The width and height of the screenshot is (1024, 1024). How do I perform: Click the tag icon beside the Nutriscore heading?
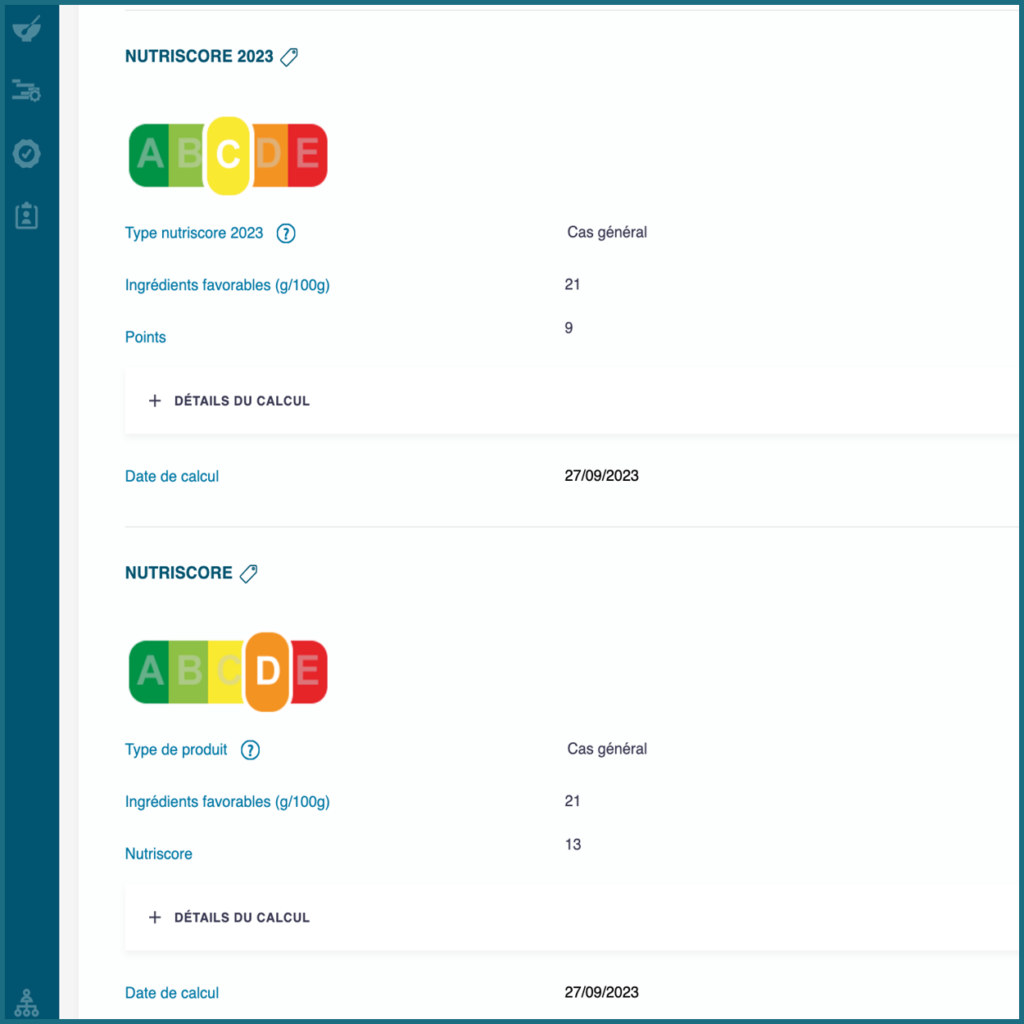(248, 573)
